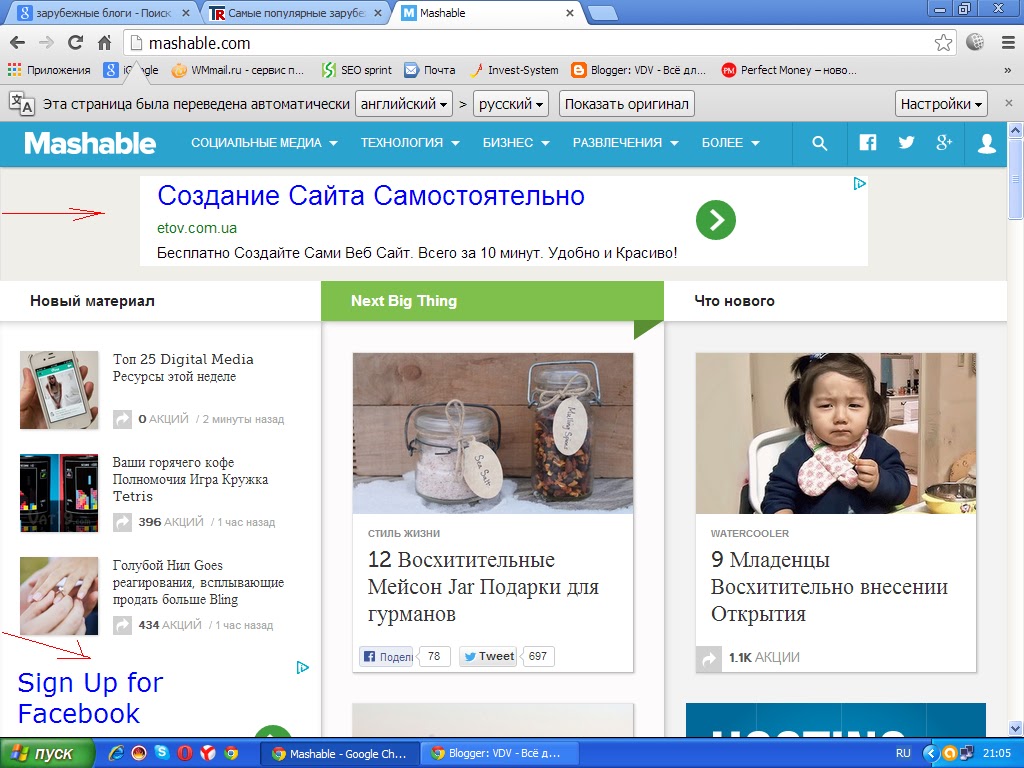Click the green arrow circle in the ad

point(716,219)
